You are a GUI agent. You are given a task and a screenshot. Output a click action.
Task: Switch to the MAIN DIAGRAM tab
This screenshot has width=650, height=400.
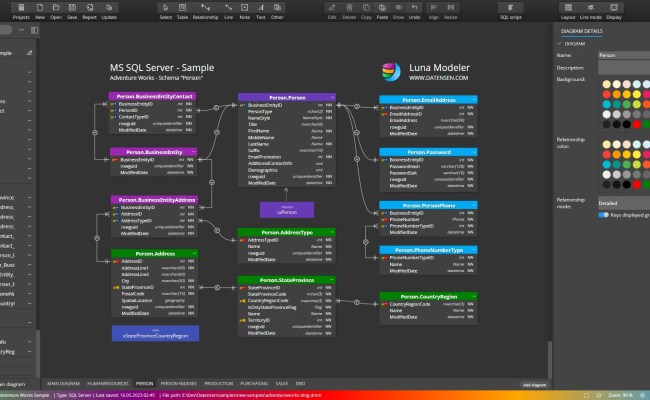pyautogui.click(x=63, y=383)
